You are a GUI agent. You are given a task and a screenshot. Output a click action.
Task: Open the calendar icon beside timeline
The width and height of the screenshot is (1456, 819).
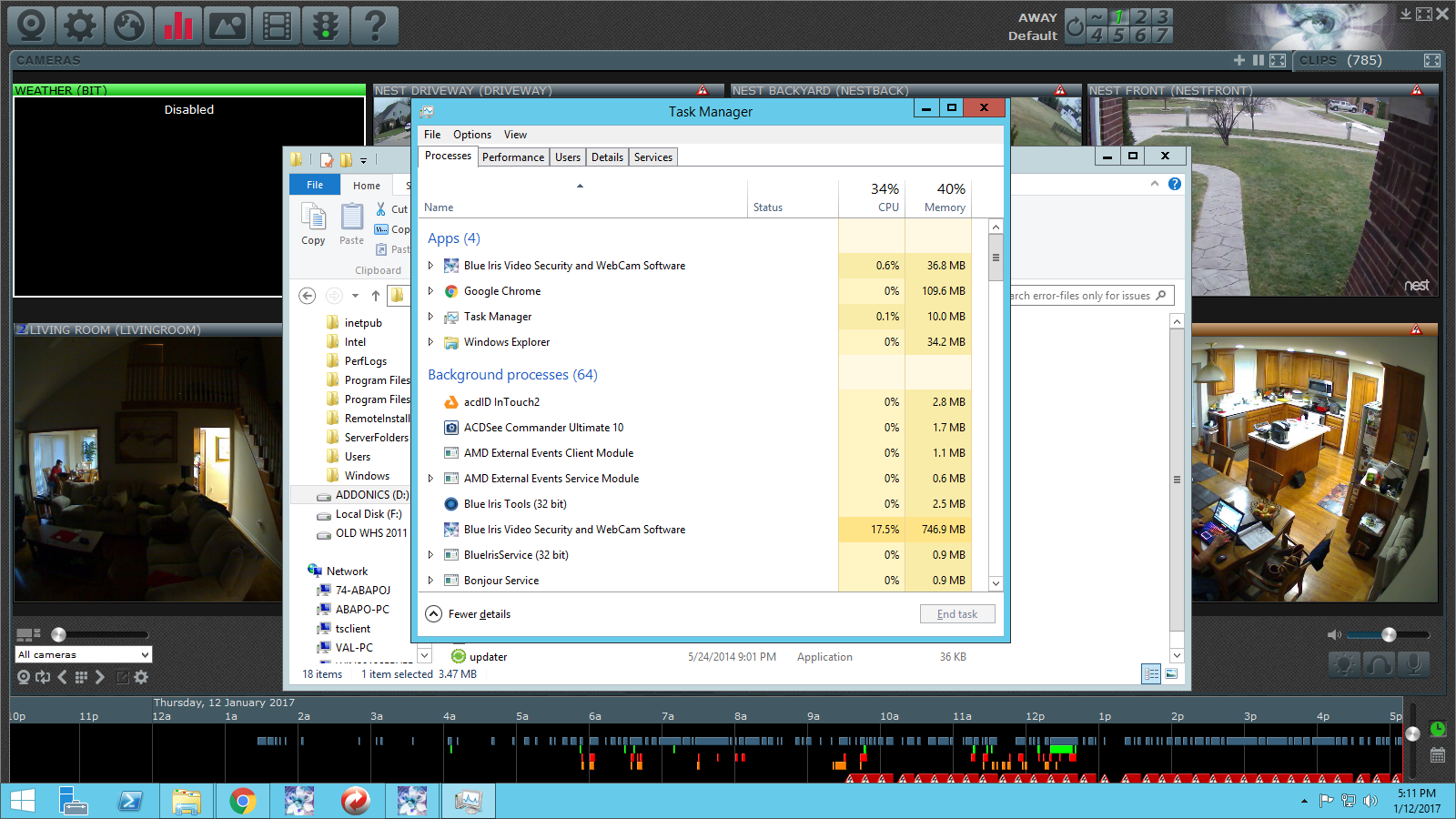click(x=1438, y=755)
